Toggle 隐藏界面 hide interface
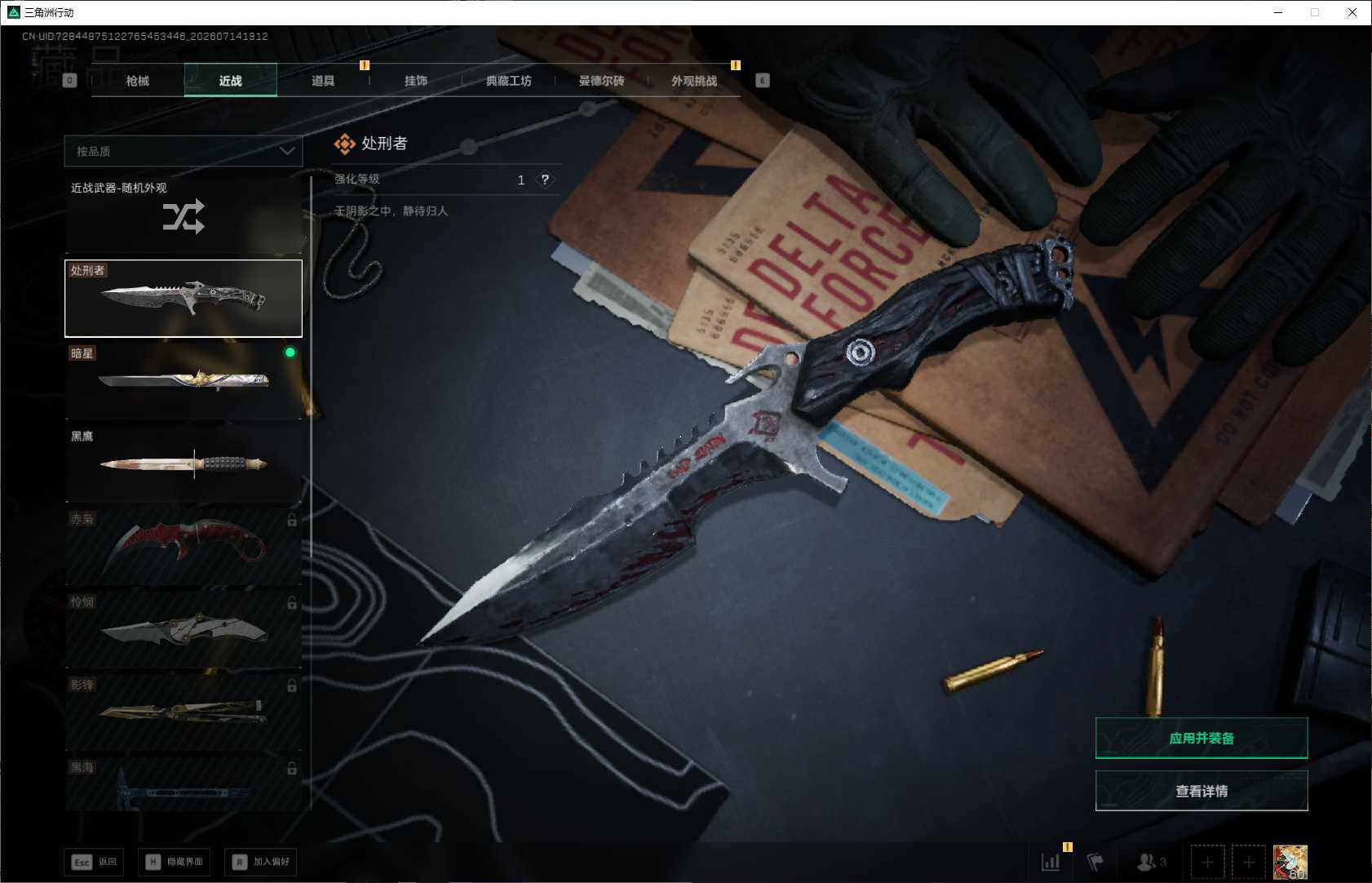The width and height of the screenshot is (1372, 883). coord(174,862)
